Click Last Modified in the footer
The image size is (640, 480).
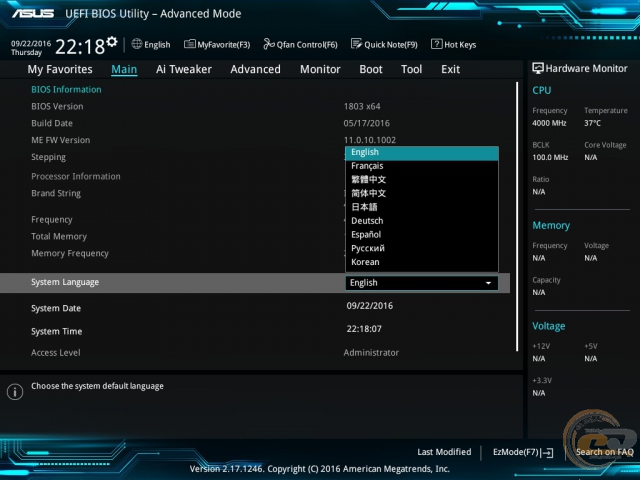coord(444,452)
